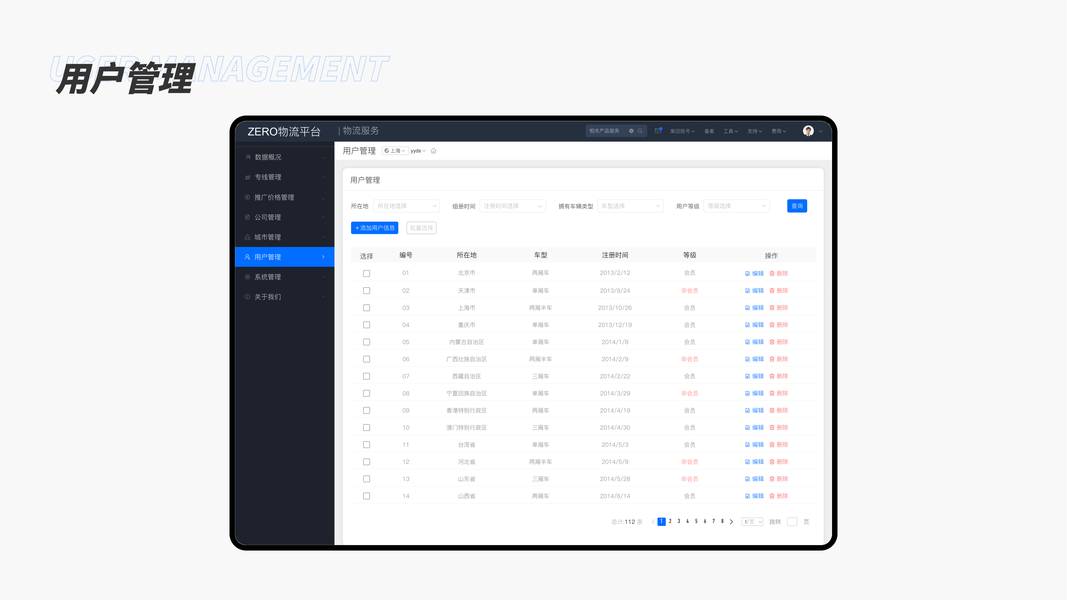The width and height of the screenshot is (1067, 600).
Task: Click the 专线管理 sidebar icon
Action: [x=248, y=177]
